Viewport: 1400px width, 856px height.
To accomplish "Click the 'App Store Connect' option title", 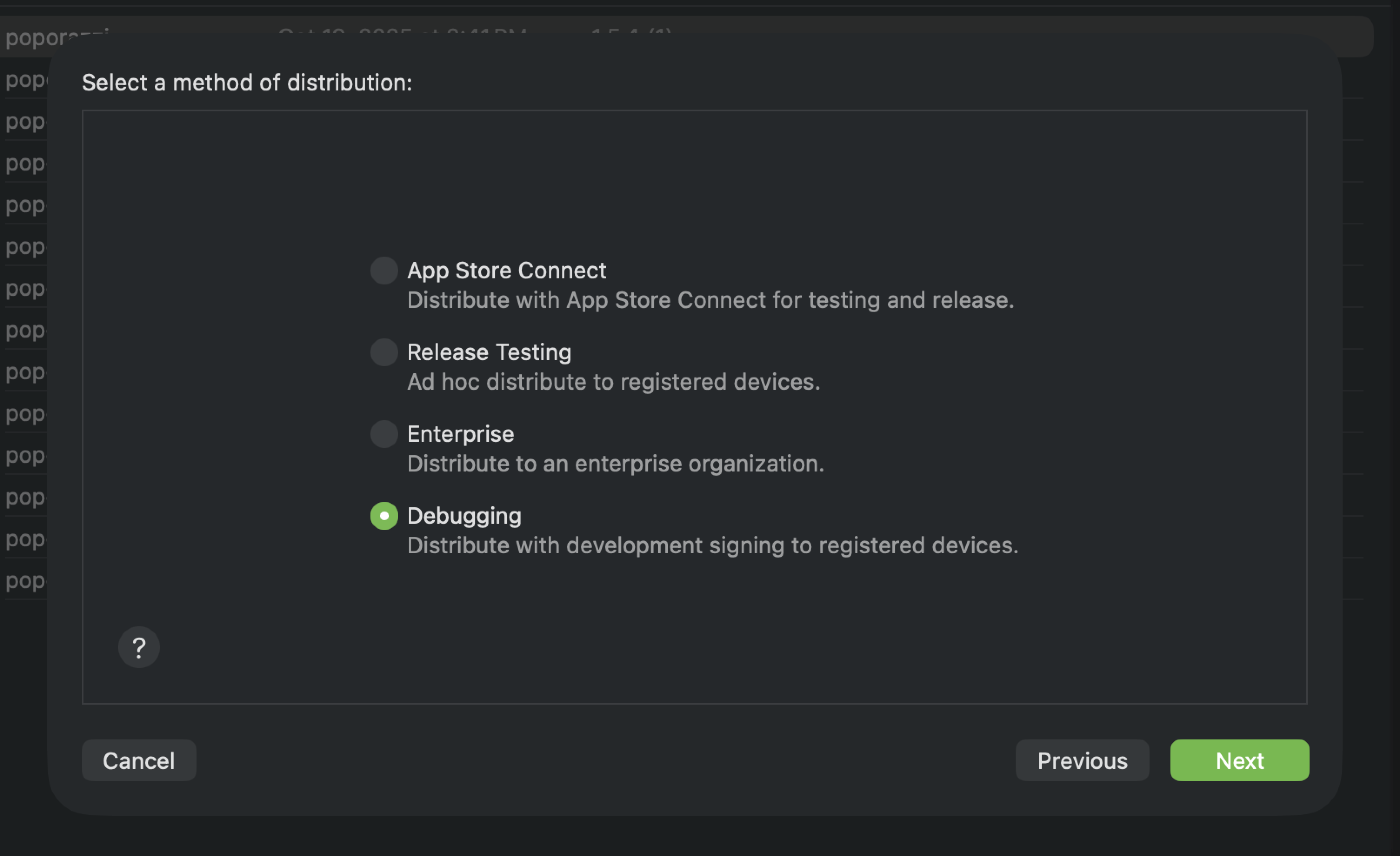I will [506, 271].
